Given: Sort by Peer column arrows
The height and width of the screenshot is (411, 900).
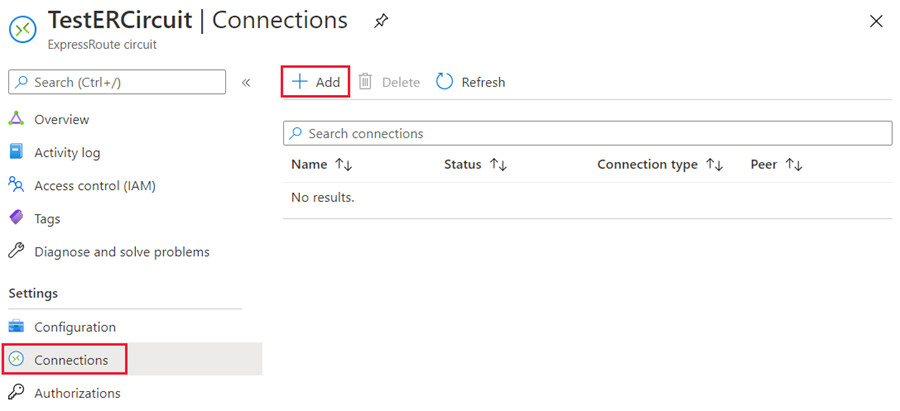Looking at the screenshot, I should click(794, 164).
